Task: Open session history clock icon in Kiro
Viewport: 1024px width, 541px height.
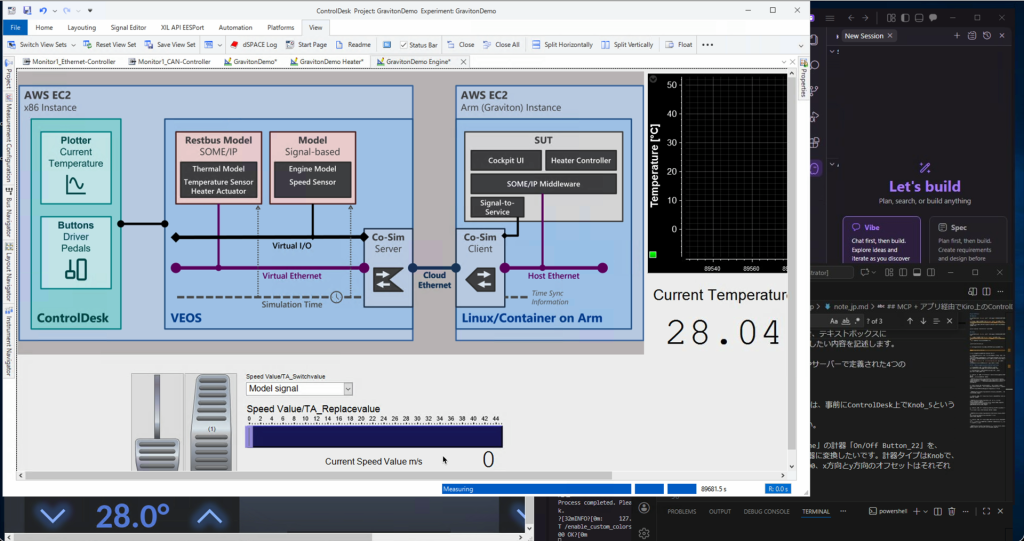Action: pyautogui.click(x=987, y=36)
